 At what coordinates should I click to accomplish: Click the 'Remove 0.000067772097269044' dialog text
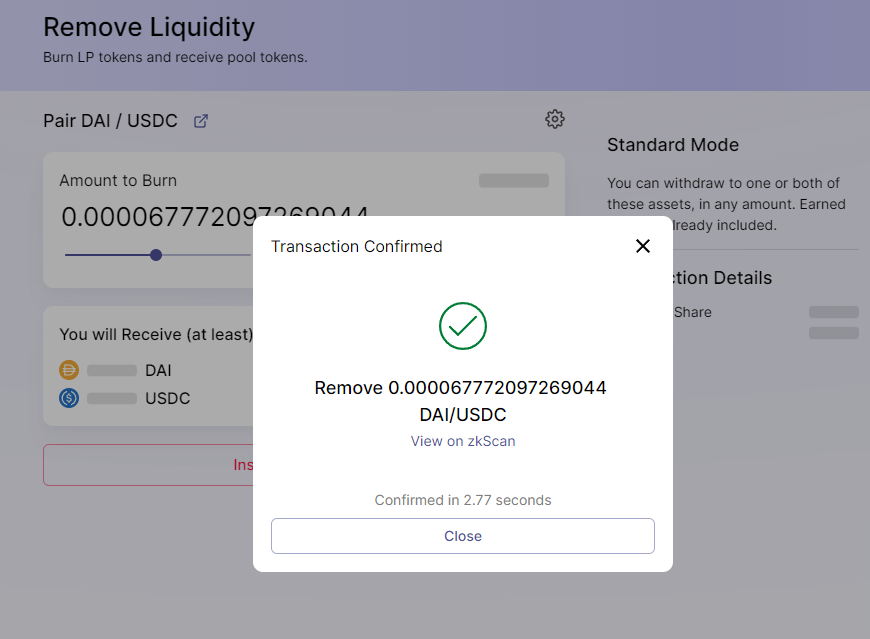(461, 388)
